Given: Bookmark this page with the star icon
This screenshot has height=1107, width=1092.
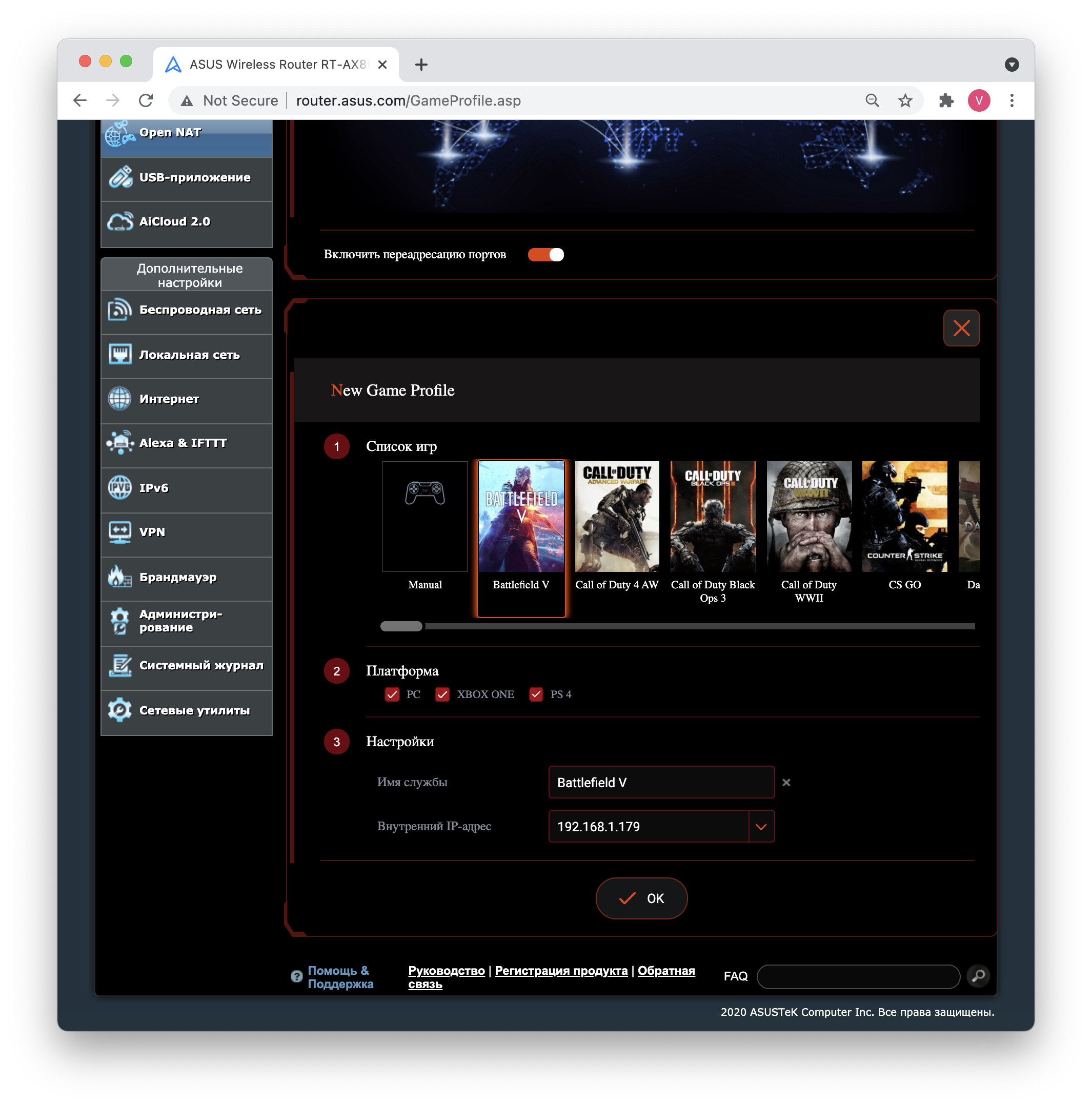Looking at the screenshot, I should coord(905,101).
